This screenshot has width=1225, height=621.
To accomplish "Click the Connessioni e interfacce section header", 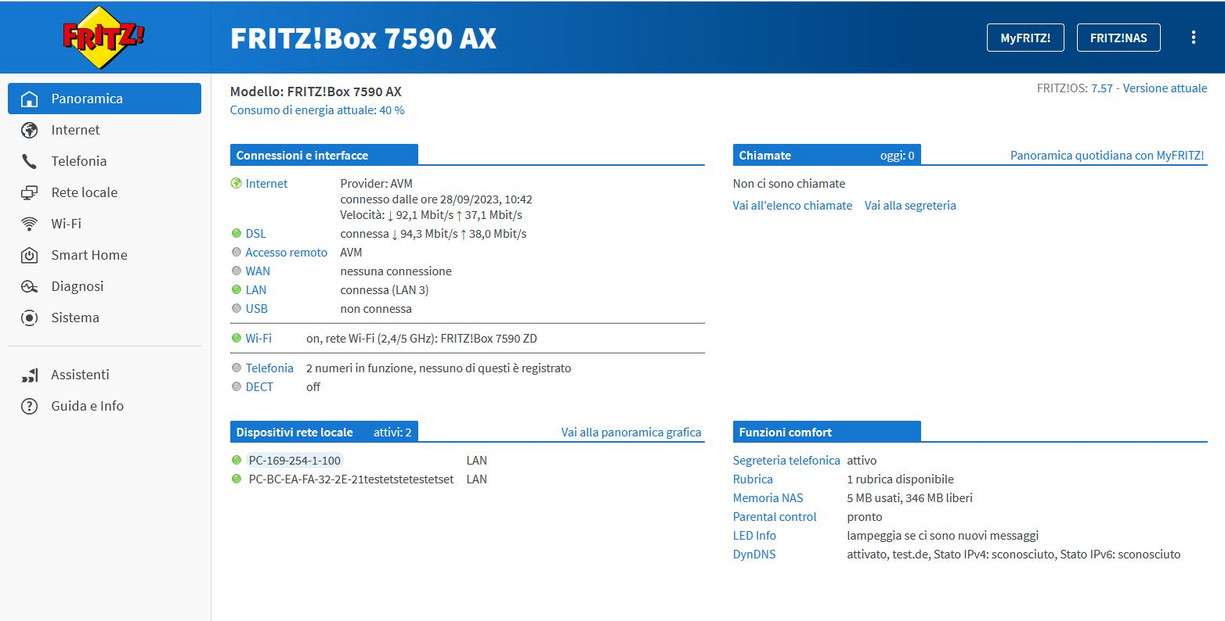I will [x=324, y=155].
